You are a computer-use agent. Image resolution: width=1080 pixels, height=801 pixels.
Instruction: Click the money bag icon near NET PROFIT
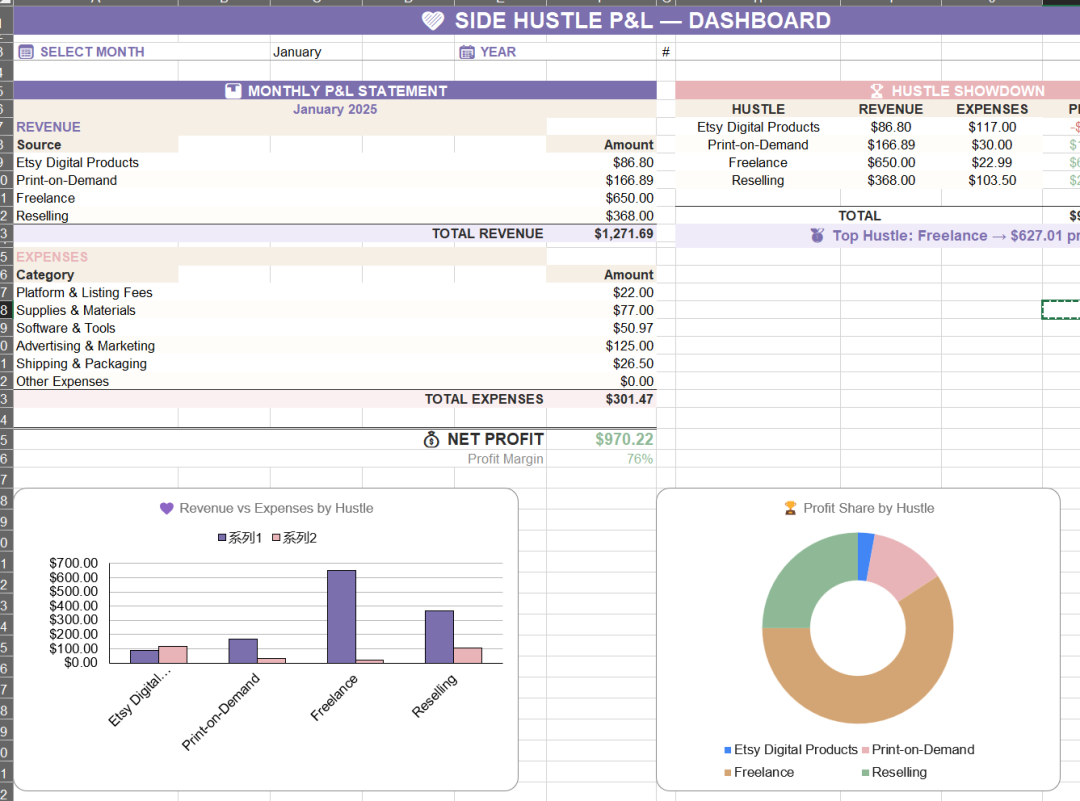[x=431, y=439]
